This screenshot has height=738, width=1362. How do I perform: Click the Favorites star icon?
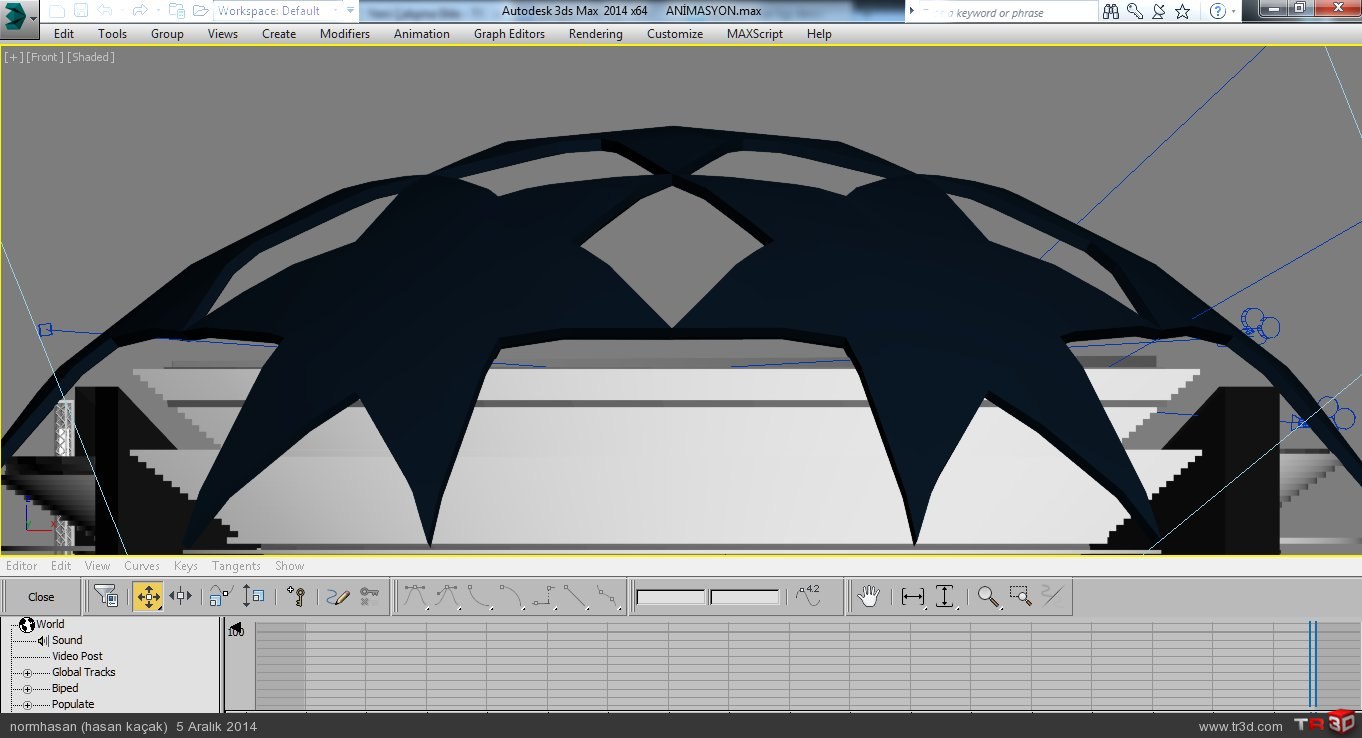pos(1183,11)
